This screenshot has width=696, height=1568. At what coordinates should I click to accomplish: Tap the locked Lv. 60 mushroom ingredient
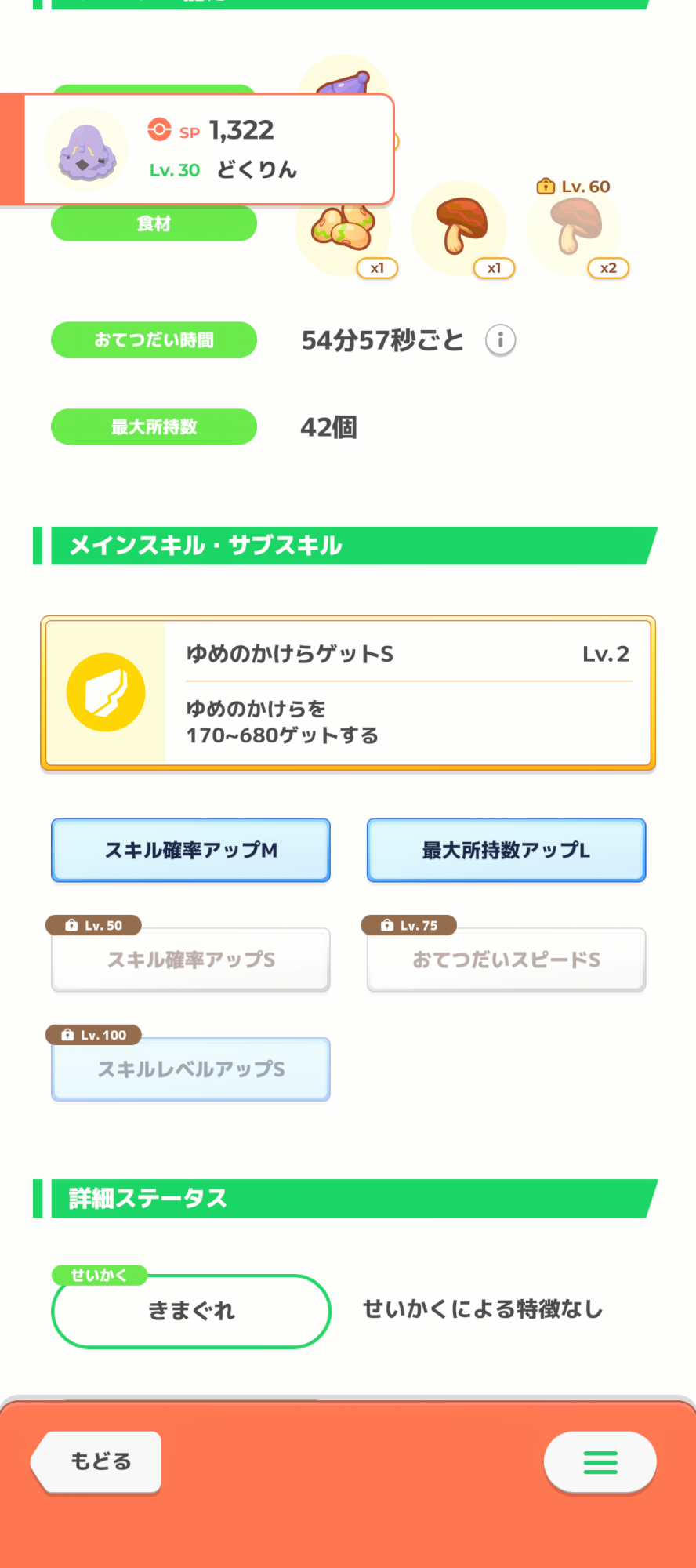click(575, 227)
